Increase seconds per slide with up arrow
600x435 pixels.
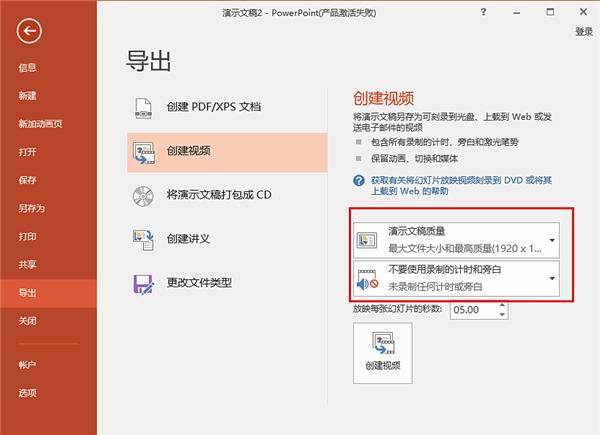(502, 305)
